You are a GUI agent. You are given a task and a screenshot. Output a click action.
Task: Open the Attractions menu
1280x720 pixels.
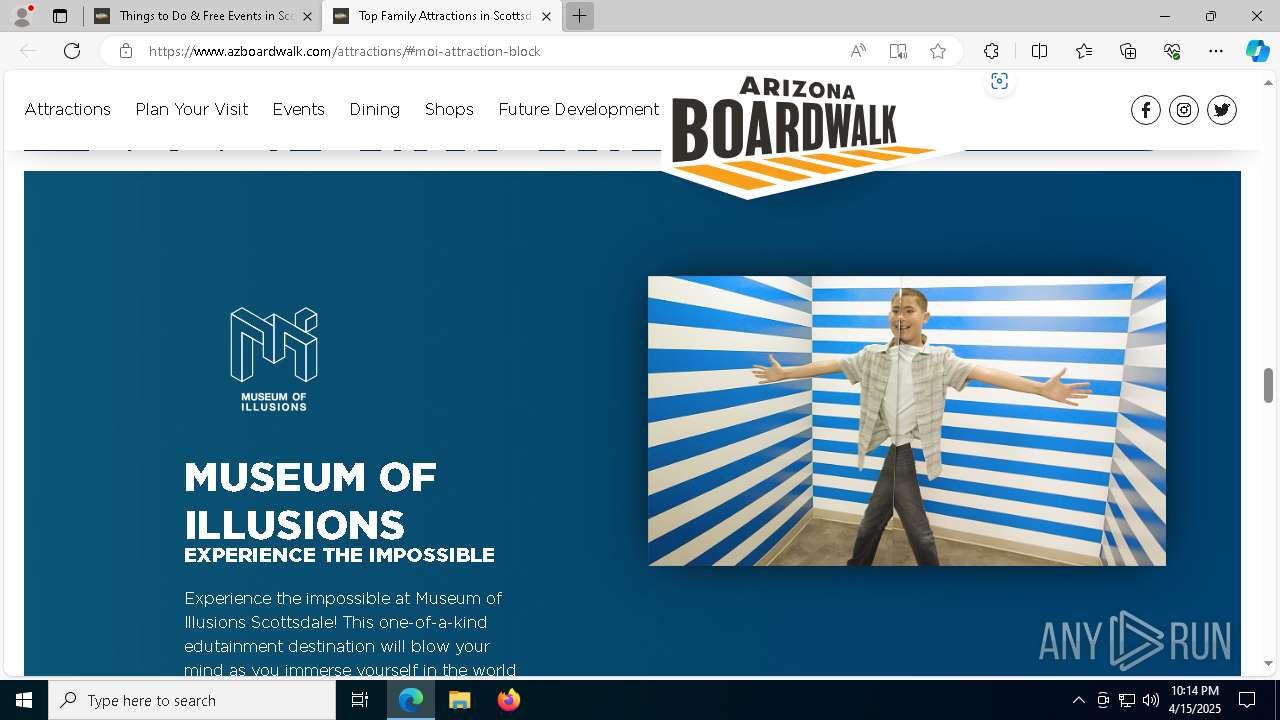(x=68, y=109)
